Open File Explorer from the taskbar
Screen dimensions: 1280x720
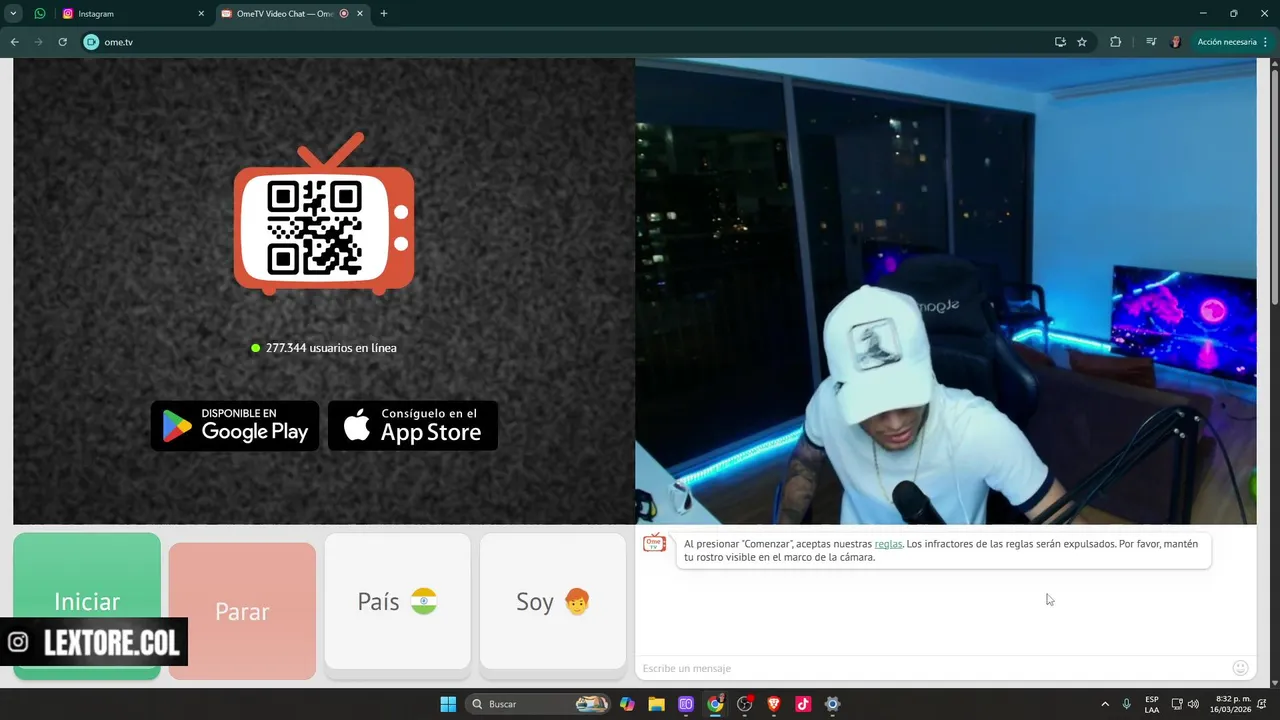coord(656,704)
